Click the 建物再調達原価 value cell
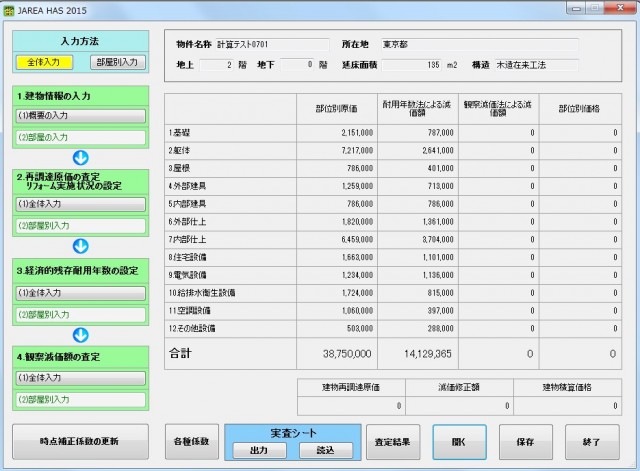The width and height of the screenshot is (640, 471). [351, 406]
